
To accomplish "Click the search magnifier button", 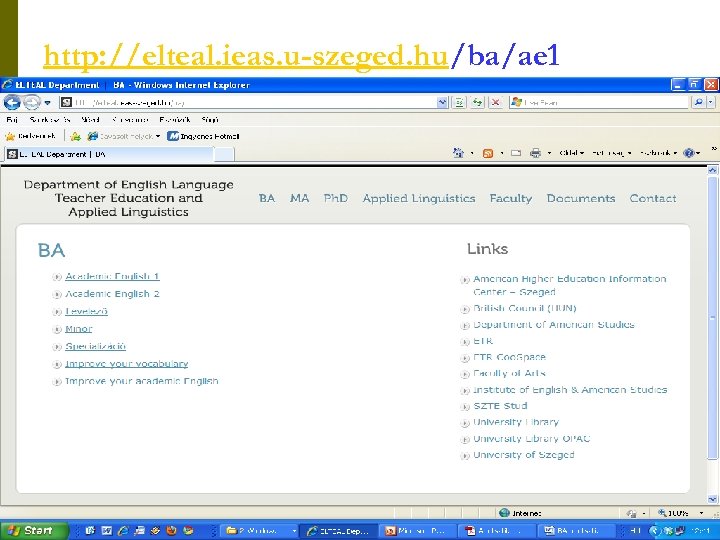I will click(698, 102).
